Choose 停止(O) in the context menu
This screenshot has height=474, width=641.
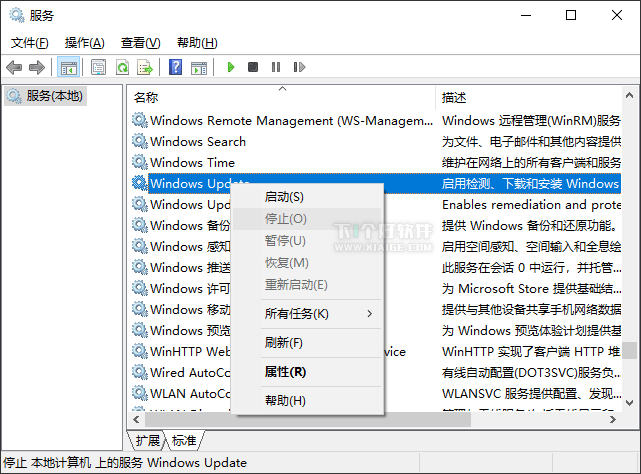tap(307, 219)
